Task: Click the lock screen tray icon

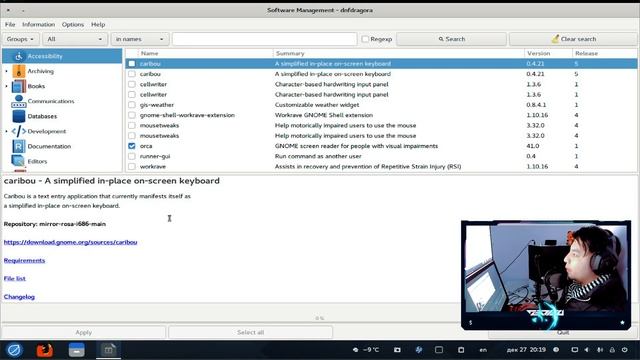Action: (x=612, y=350)
